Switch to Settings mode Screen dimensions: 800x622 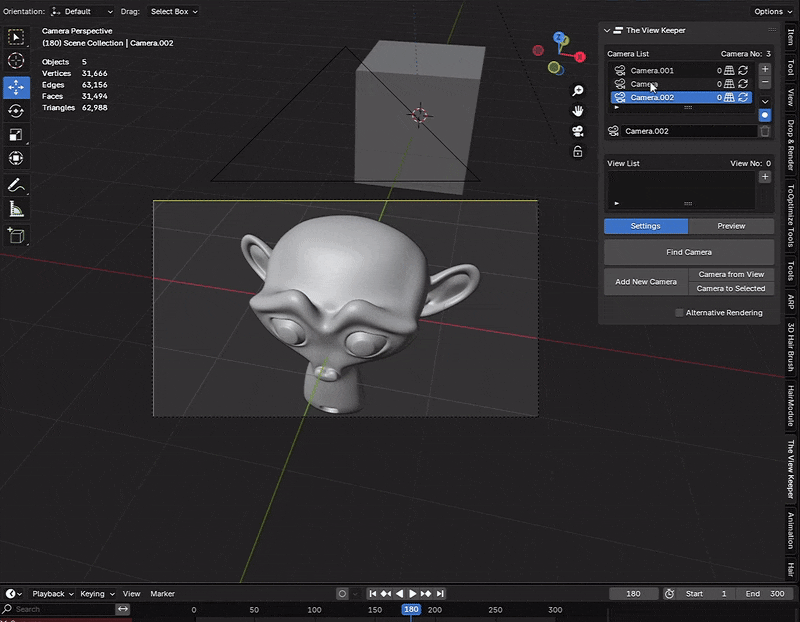[646, 226]
